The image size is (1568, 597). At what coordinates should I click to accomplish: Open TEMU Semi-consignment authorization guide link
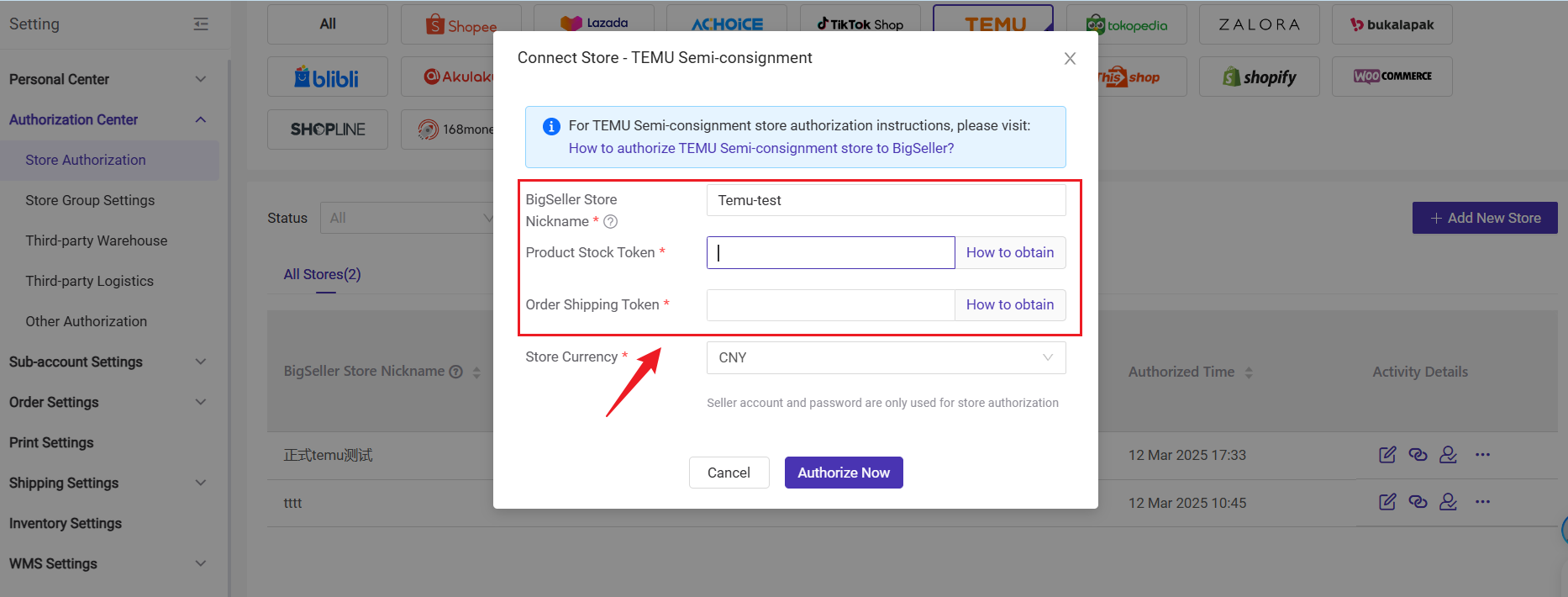click(761, 148)
